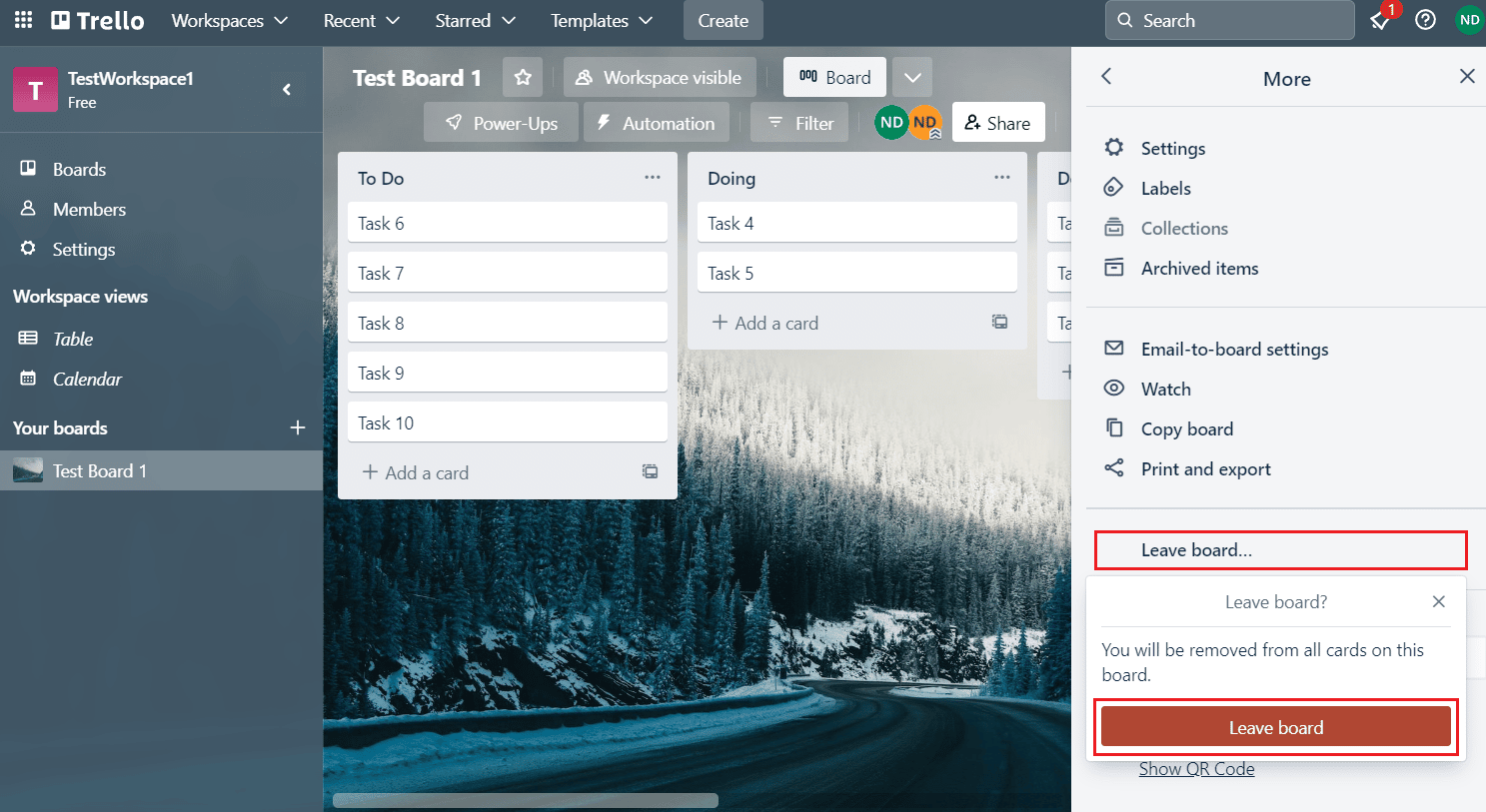
Task: Open Automation menu
Action: (x=657, y=123)
